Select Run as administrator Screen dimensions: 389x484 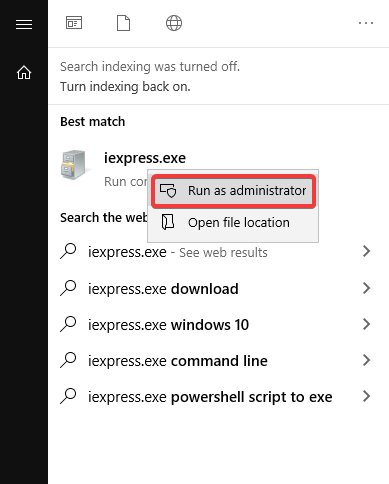[x=233, y=191]
